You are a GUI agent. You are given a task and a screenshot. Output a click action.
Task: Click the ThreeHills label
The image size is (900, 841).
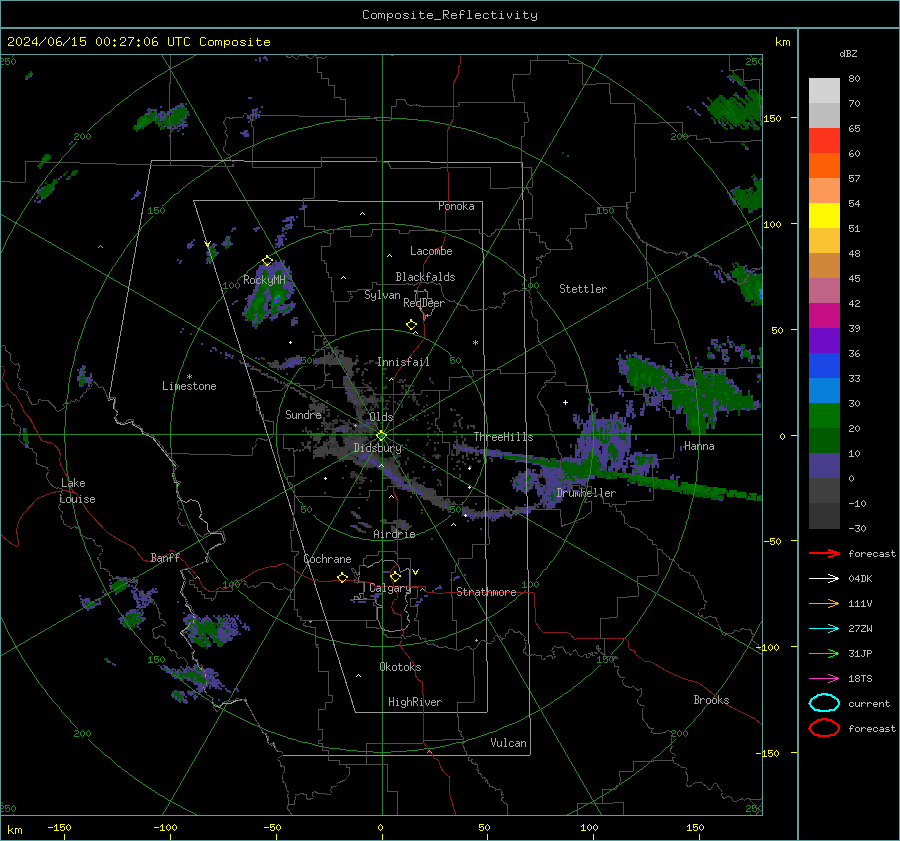click(x=503, y=437)
